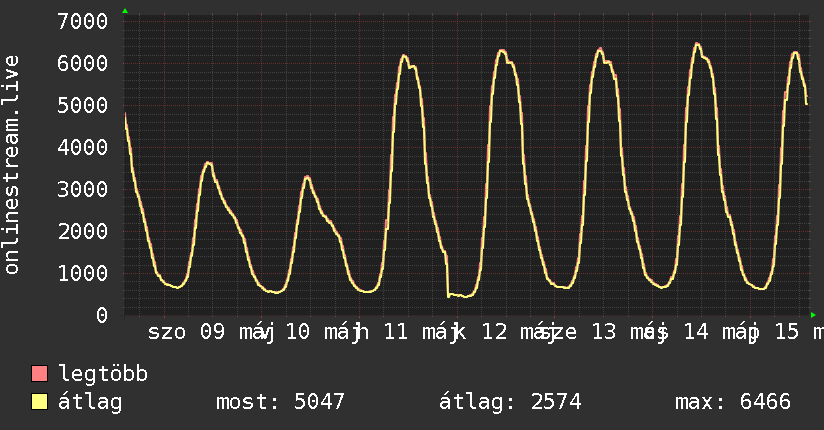824x430 pixels.
Task: Click the szo 09 máj date label
Action: [210, 332]
